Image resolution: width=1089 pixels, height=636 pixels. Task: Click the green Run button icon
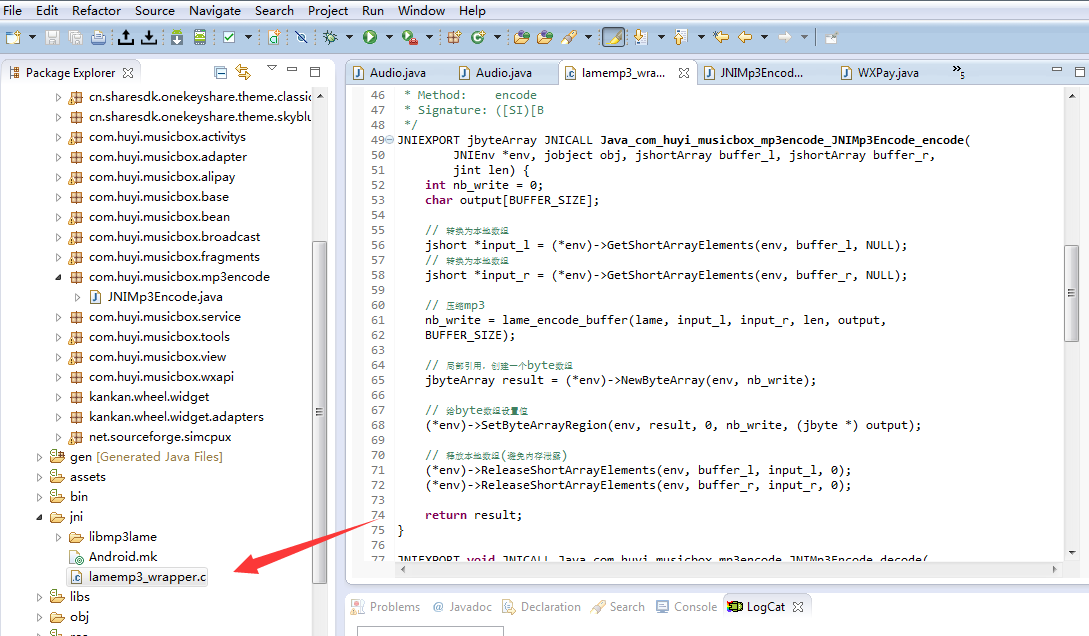370,37
